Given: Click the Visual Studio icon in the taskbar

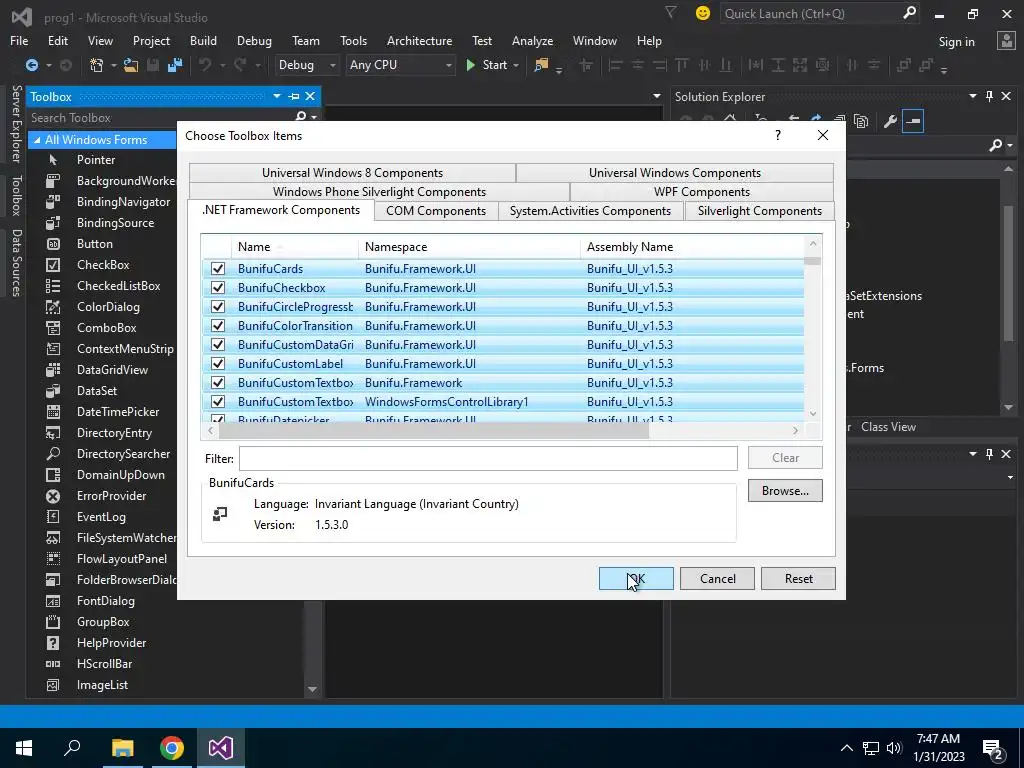Looking at the screenshot, I should [x=221, y=748].
